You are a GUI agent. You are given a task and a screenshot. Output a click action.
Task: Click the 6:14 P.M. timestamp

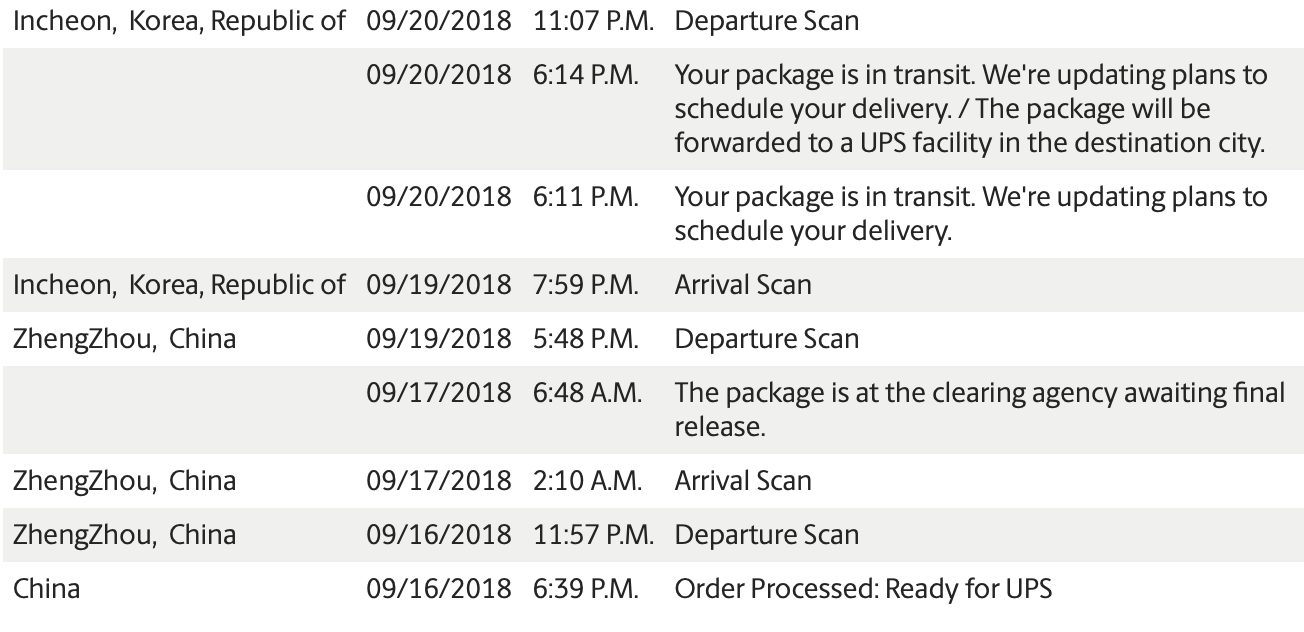tap(586, 76)
